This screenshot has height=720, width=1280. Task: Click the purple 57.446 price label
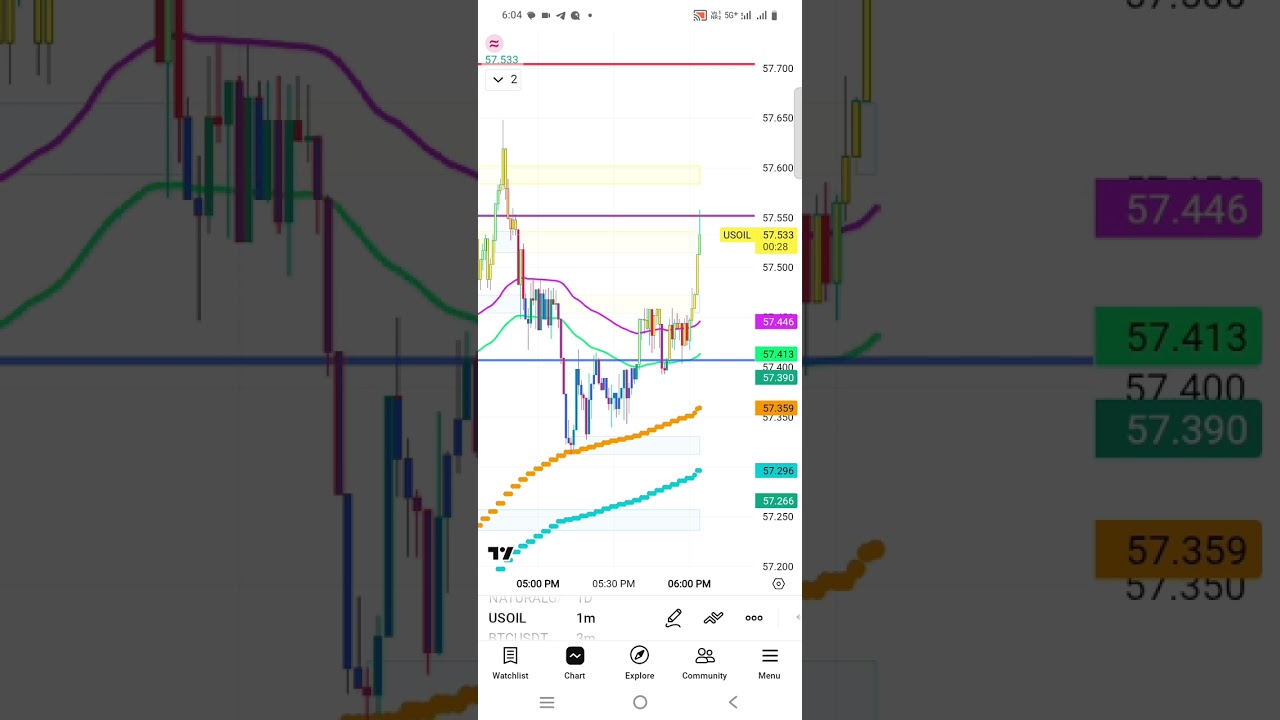pos(777,322)
